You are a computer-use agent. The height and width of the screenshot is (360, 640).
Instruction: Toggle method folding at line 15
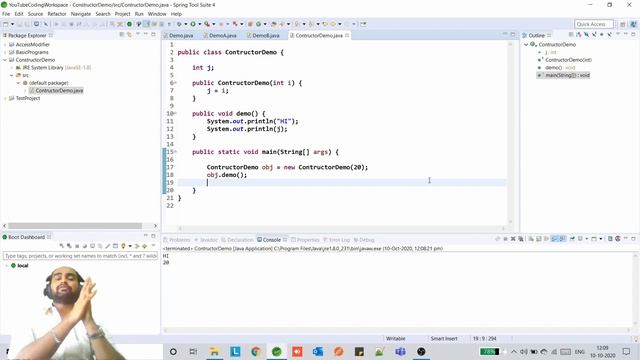coord(176,152)
